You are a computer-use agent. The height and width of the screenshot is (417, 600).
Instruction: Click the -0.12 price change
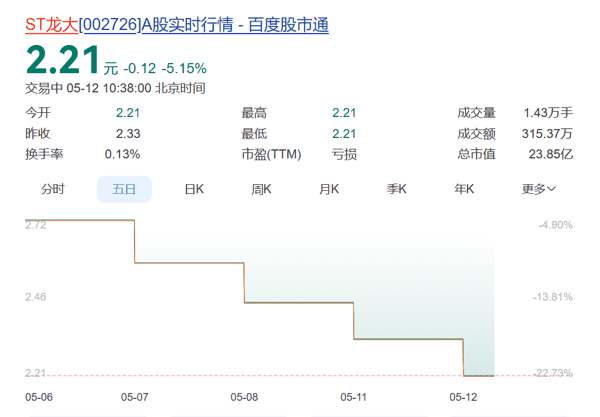pyautogui.click(x=140, y=68)
